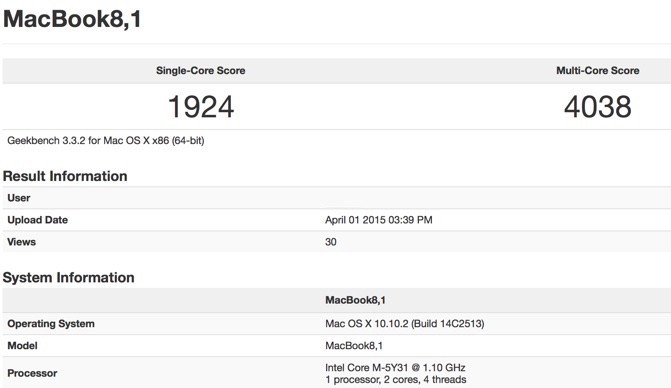Click the Result Information heading
The image size is (671, 388).
65,176
